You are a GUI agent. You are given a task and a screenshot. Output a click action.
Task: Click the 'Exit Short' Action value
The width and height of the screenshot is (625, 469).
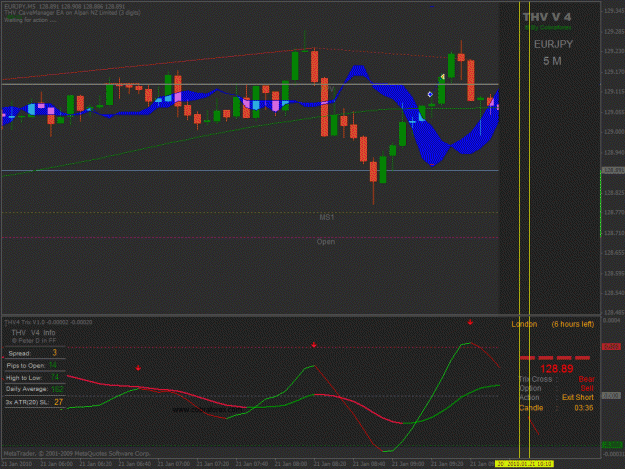pyautogui.click(x=578, y=397)
